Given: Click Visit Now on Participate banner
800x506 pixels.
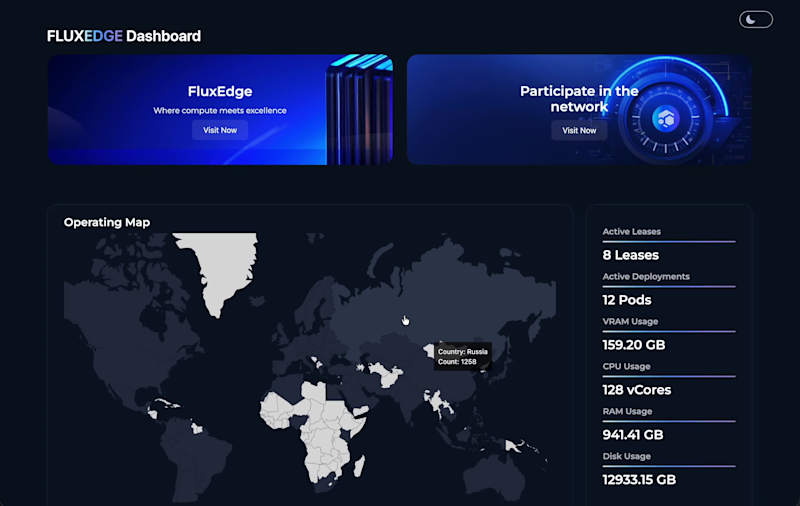Looking at the screenshot, I should pos(579,131).
